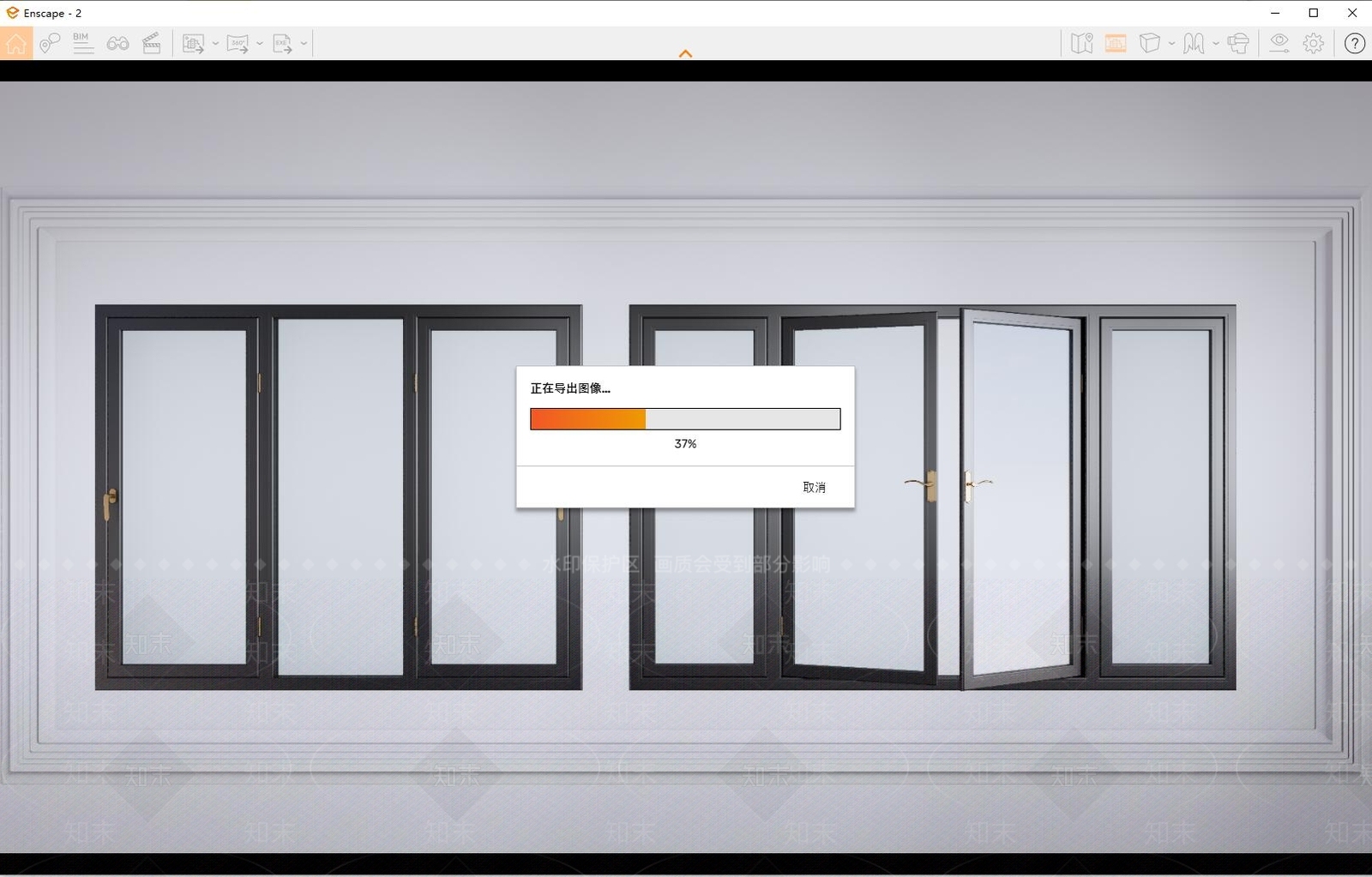Screen dimensions: 1372x877
Task: Click the Screenshot export icon
Action: [x=193, y=43]
